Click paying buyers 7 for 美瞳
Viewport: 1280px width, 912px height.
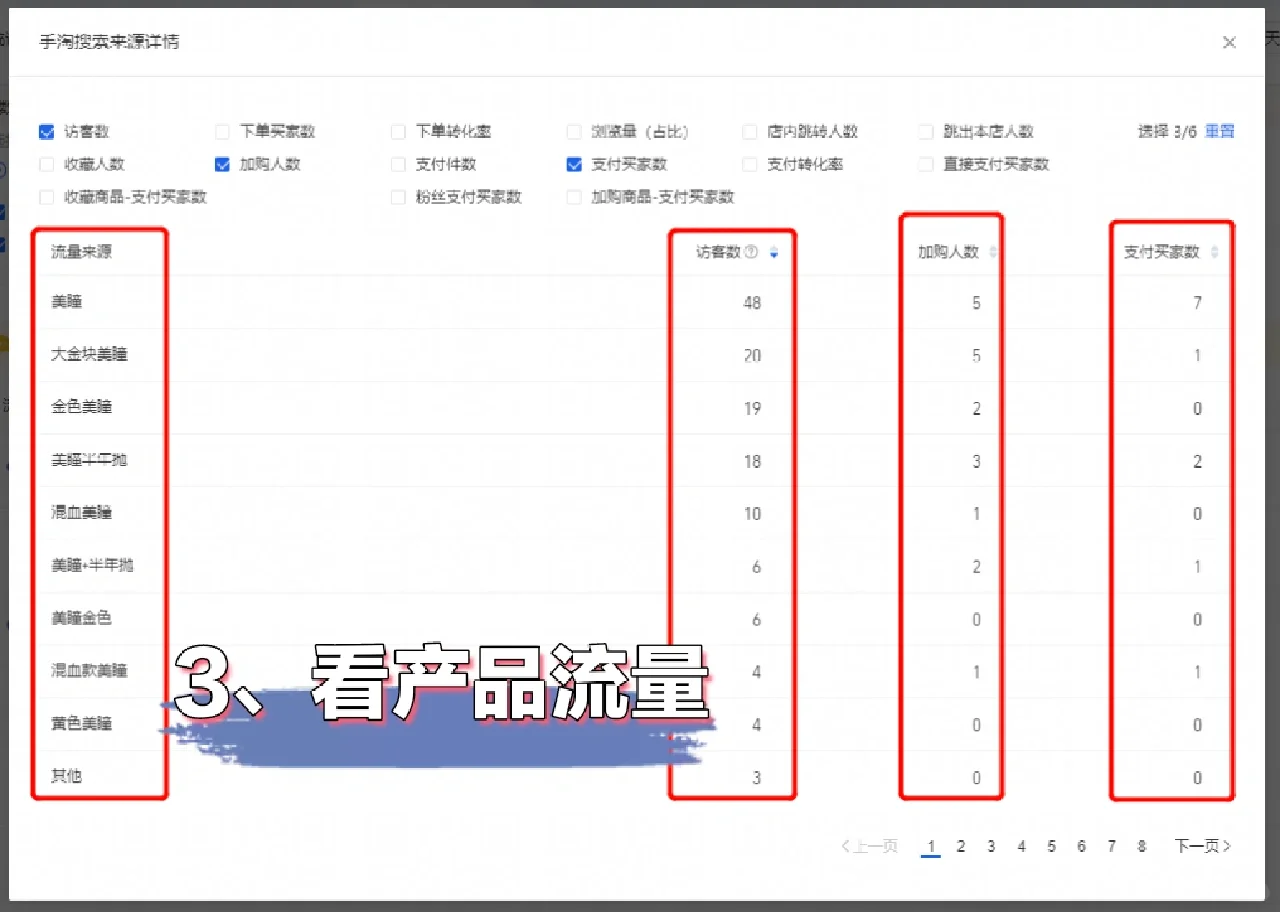(1197, 302)
